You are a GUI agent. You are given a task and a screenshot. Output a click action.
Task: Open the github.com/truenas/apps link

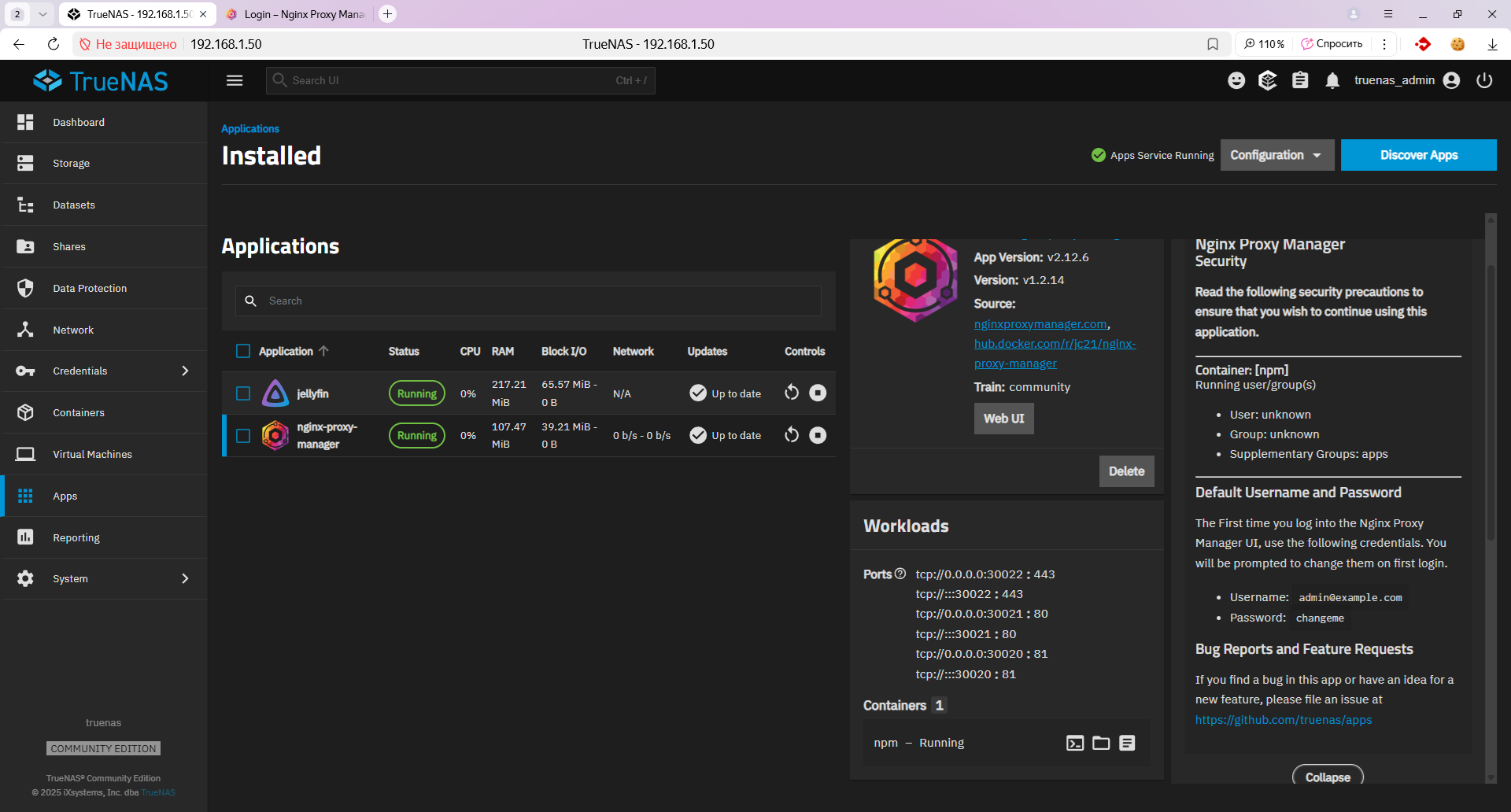(x=1283, y=720)
